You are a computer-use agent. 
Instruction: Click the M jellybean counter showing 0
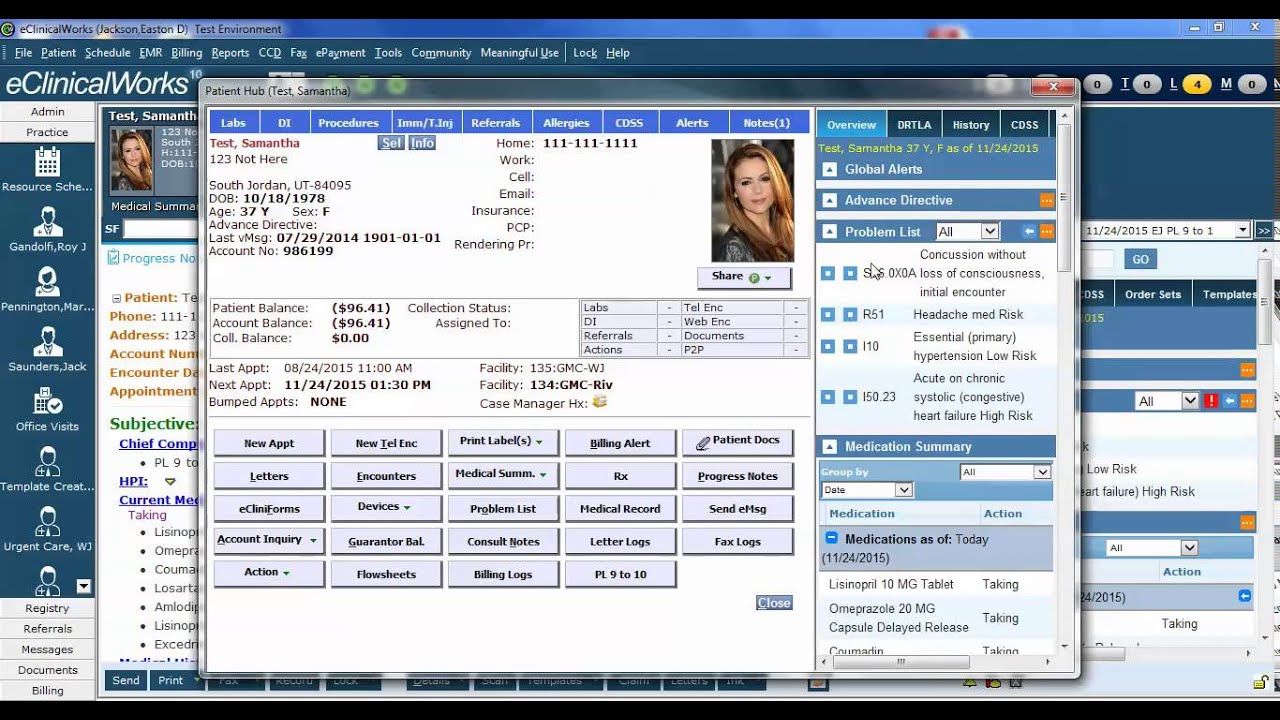1252,85
